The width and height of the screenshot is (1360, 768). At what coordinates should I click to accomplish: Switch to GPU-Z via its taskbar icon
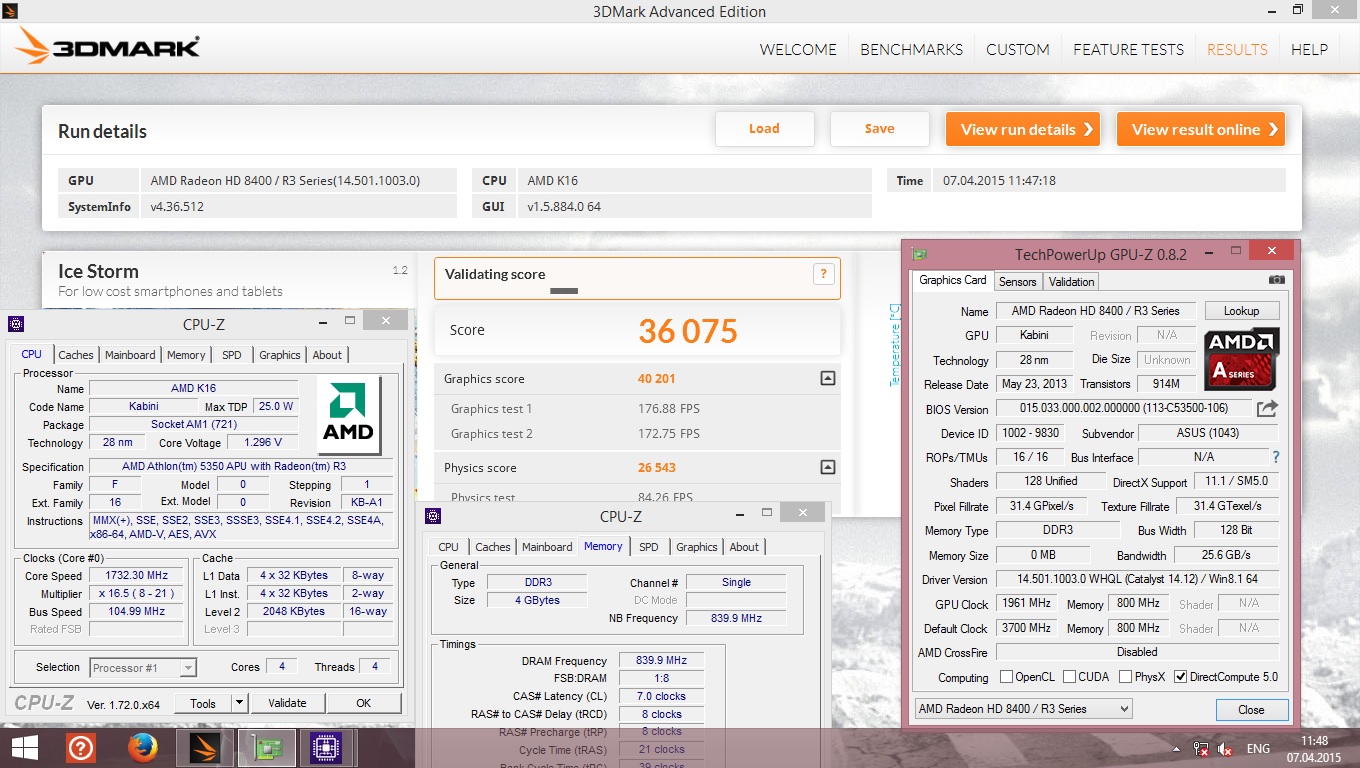[266, 748]
